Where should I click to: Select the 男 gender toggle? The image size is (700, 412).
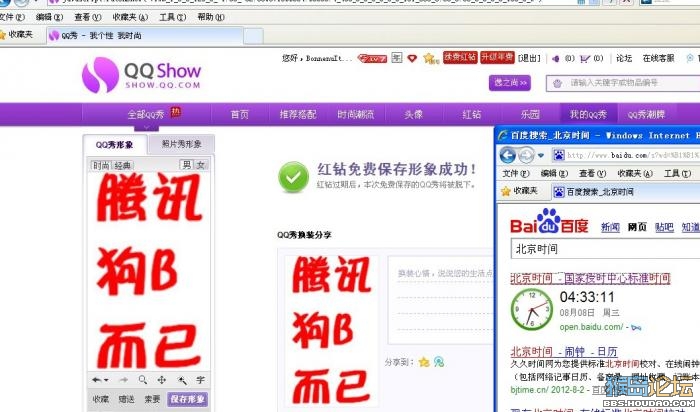pyautogui.click(x=186, y=165)
